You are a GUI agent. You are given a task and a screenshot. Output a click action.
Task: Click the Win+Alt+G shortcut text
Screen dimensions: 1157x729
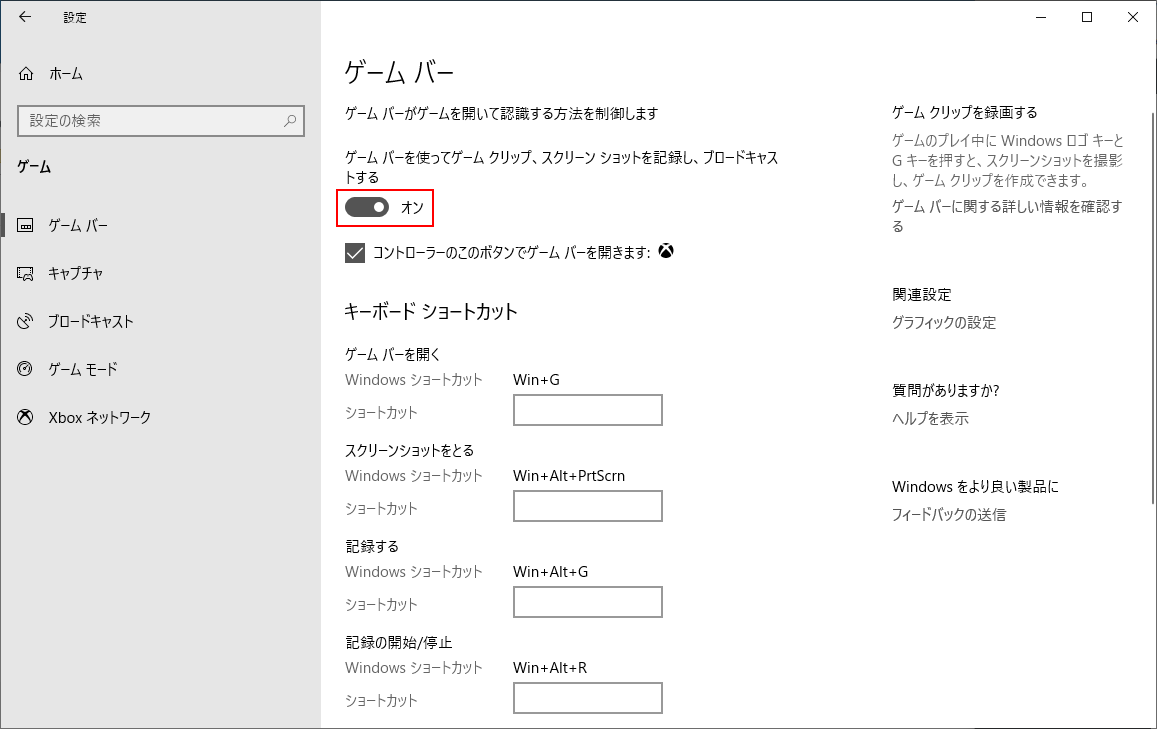click(x=550, y=572)
